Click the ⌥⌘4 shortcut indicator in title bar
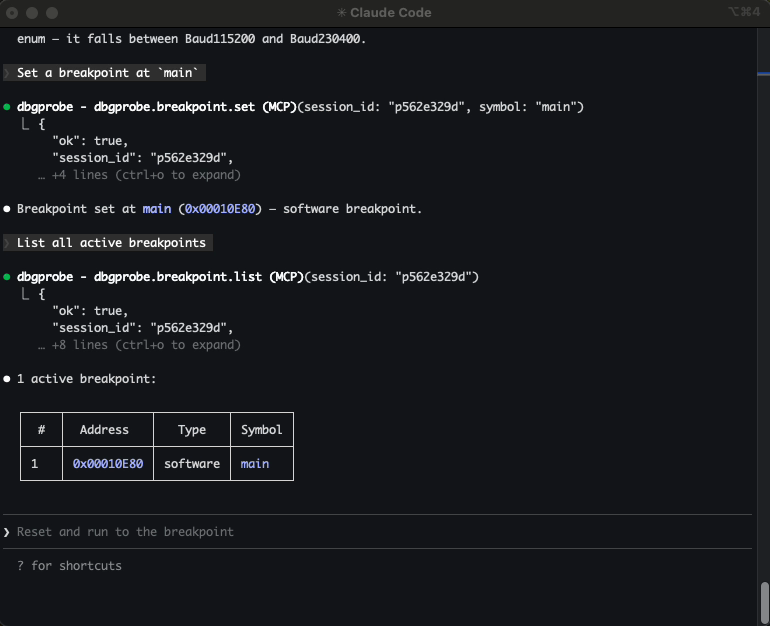Viewport: 770px width, 626px height. pyautogui.click(x=746, y=13)
